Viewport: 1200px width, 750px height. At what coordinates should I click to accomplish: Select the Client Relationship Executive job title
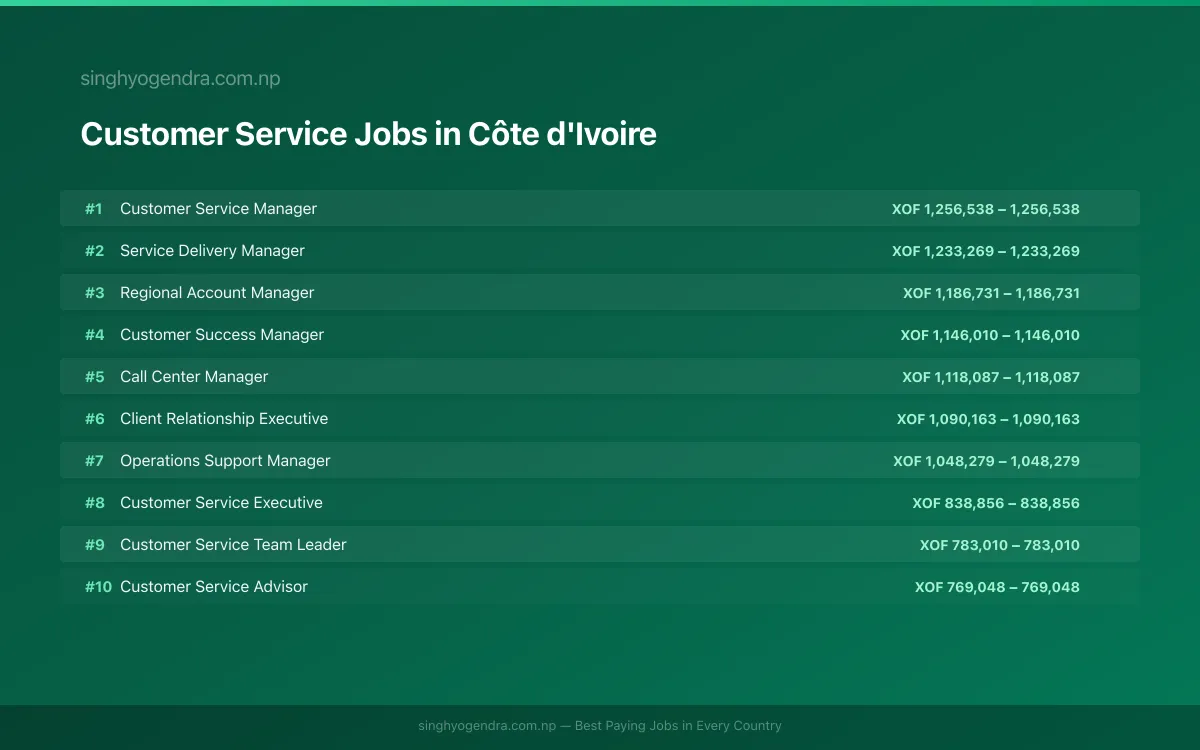click(224, 419)
